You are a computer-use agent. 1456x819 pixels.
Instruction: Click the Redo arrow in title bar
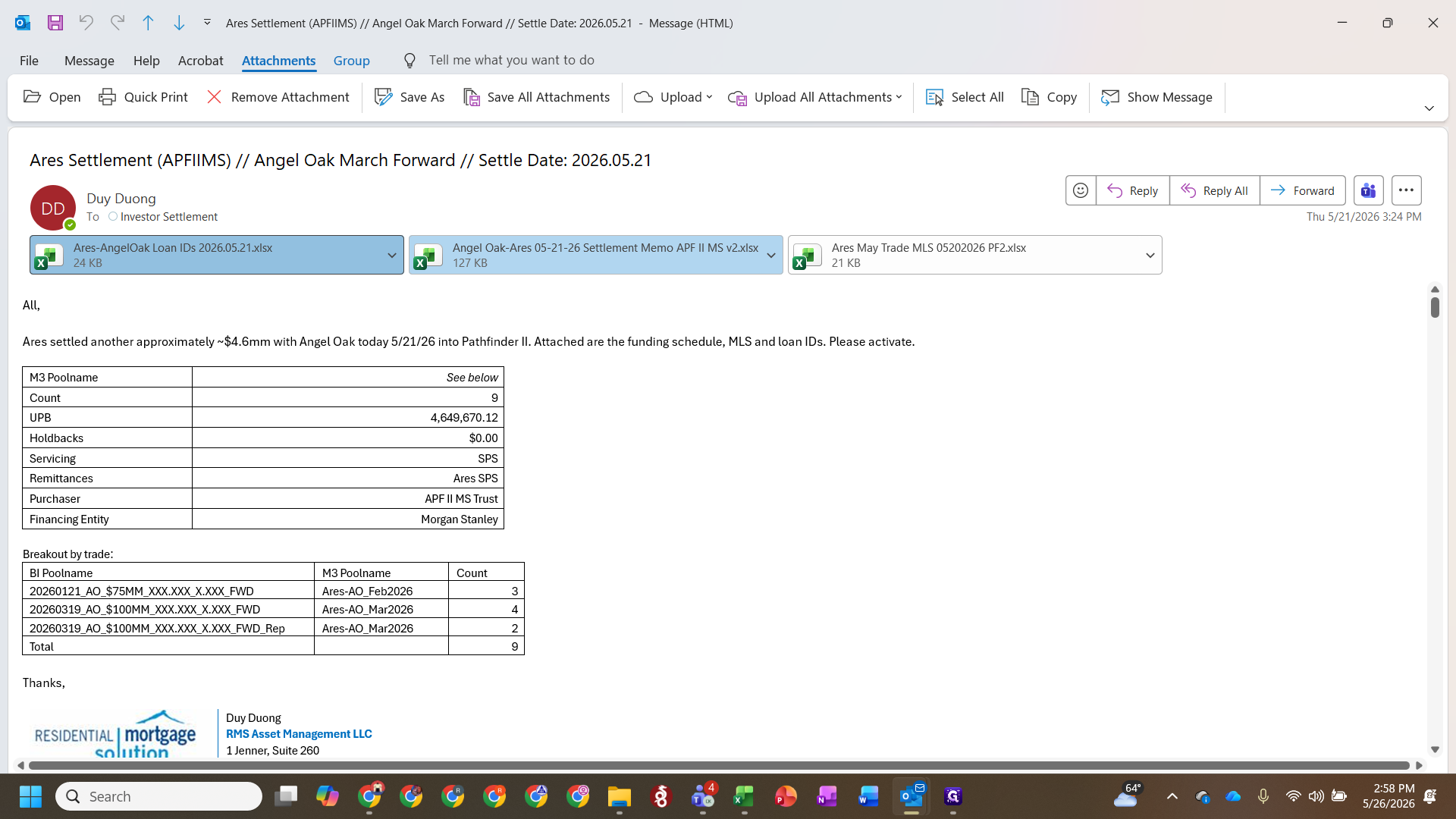pyautogui.click(x=118, y=23)
